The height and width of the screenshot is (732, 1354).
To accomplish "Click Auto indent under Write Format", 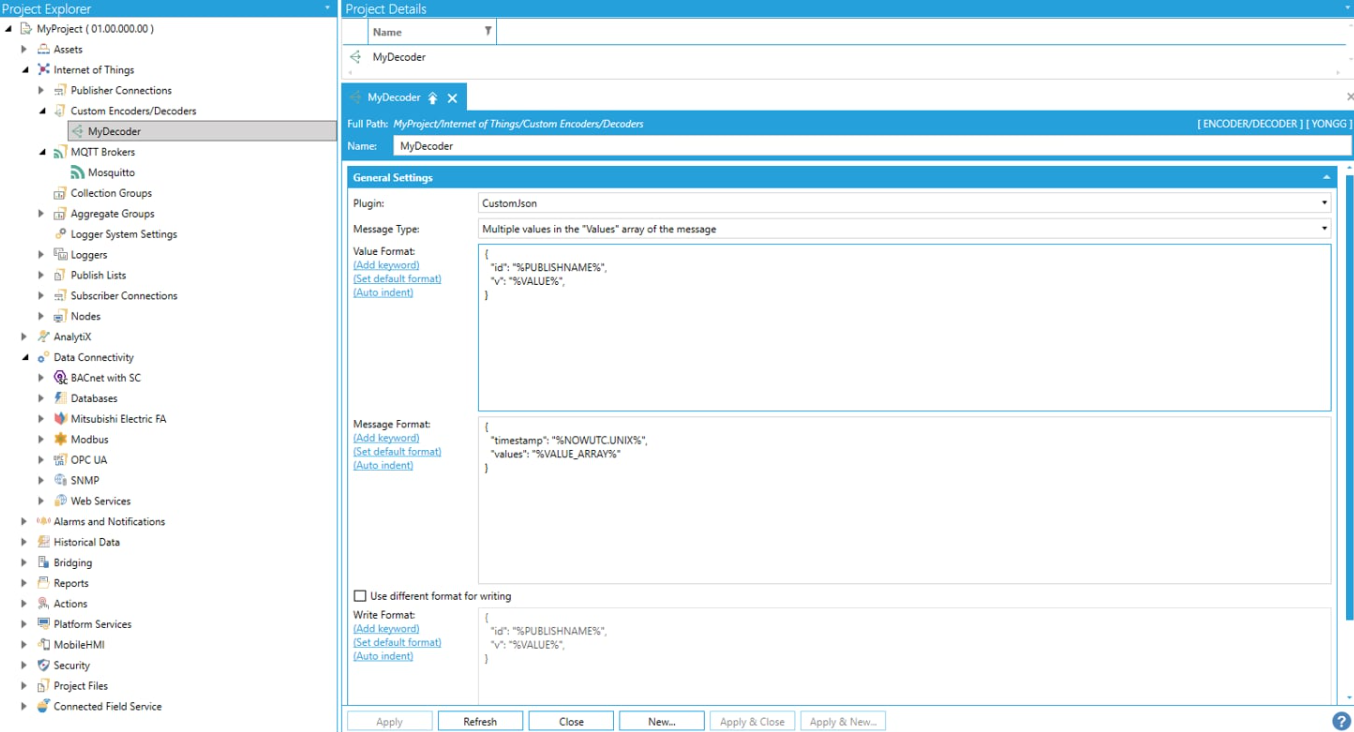I will pyautogui.click(x=383, y=656).
